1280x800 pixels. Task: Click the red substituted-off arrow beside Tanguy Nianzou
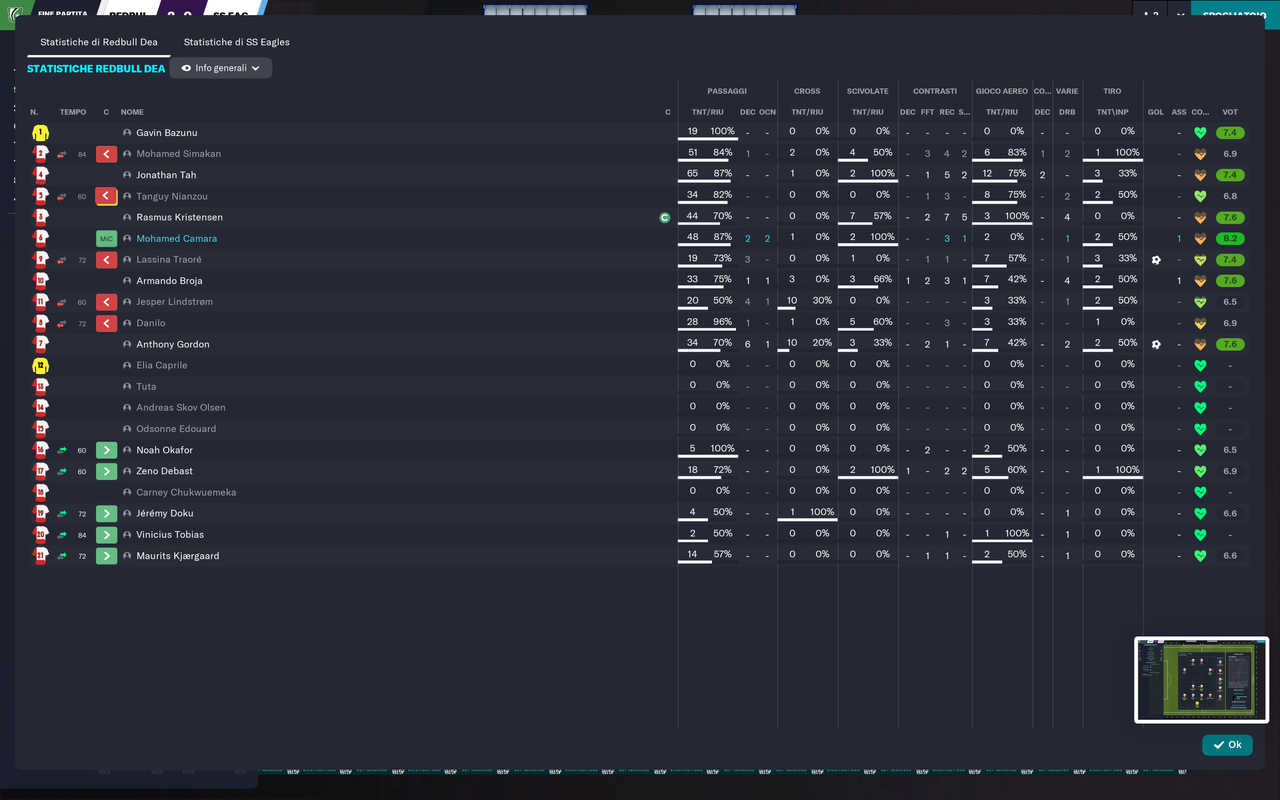(x=106, y=196)
